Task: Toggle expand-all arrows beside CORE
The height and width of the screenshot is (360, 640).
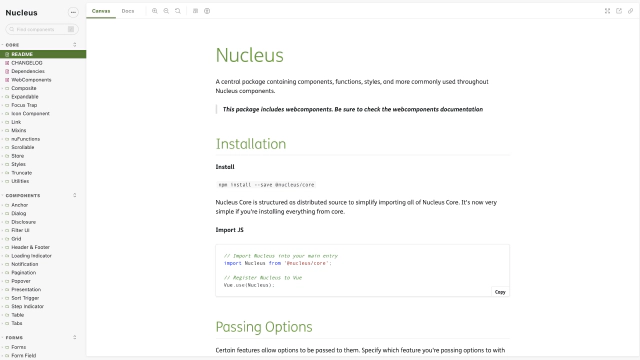Action: pos(75,44)
